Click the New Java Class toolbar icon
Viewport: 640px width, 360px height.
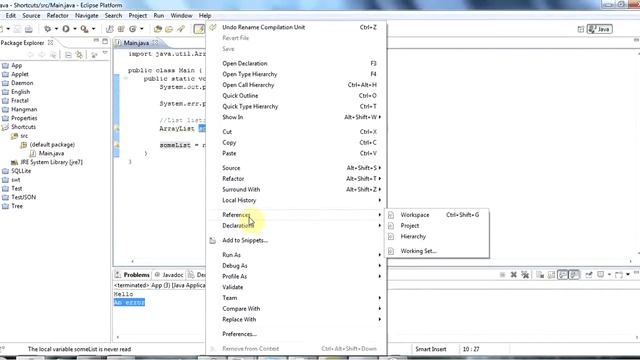(x=133, y=29)
